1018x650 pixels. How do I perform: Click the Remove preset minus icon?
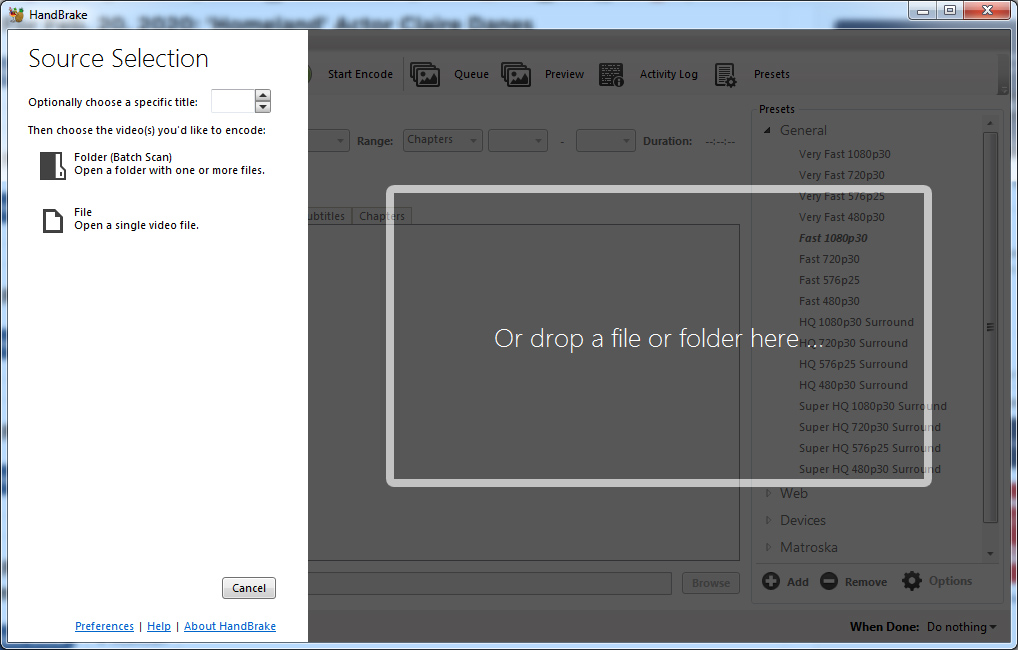pyautogui.click(x=828, y=581)
